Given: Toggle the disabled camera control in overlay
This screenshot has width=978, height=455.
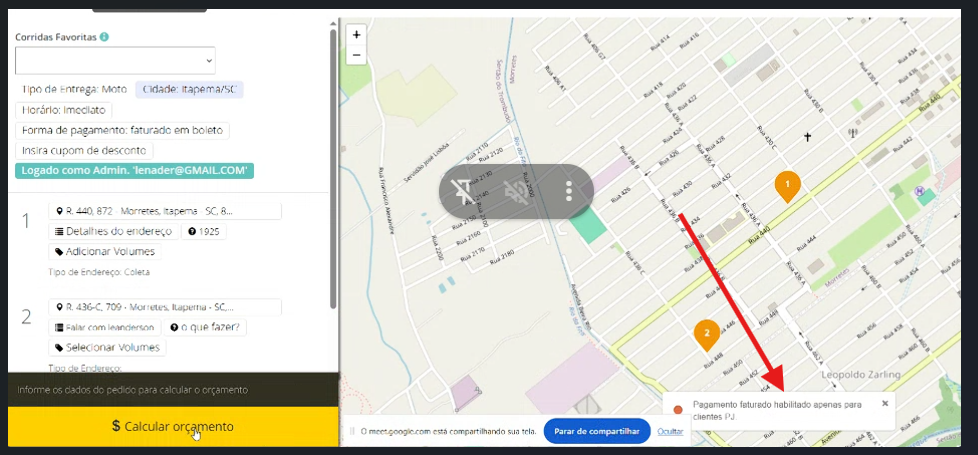Looking at the screenshot, I should point(515,192).
